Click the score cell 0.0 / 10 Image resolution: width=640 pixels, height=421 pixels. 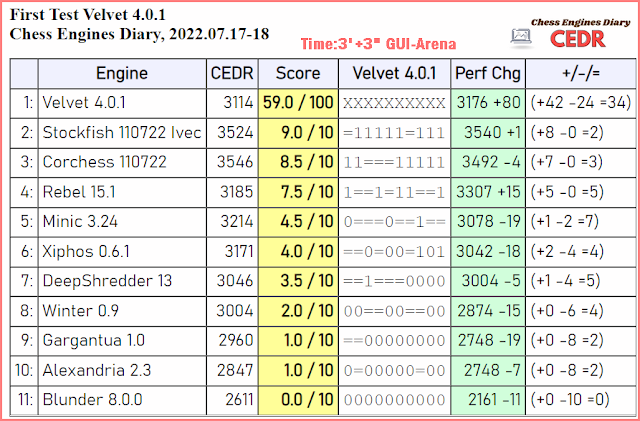298,400
